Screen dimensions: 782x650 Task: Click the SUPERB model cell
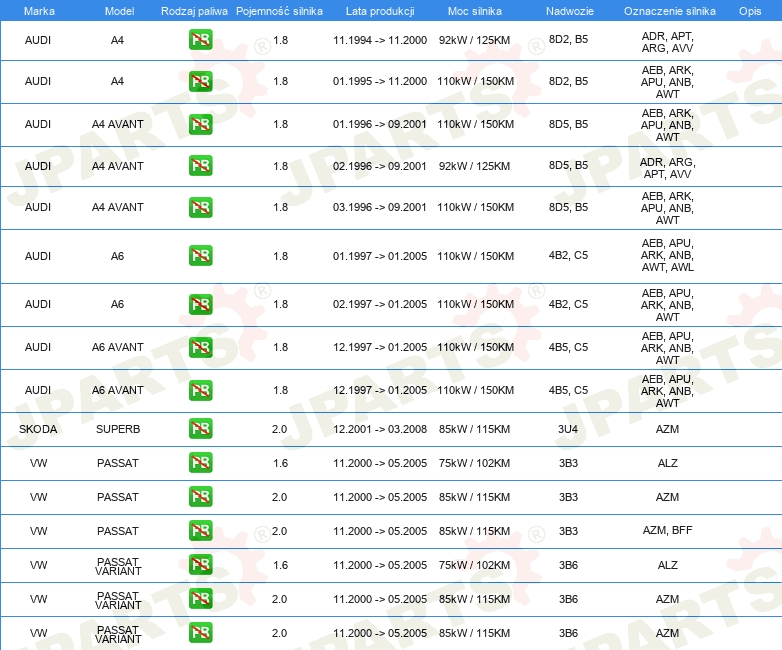point(118,429)
